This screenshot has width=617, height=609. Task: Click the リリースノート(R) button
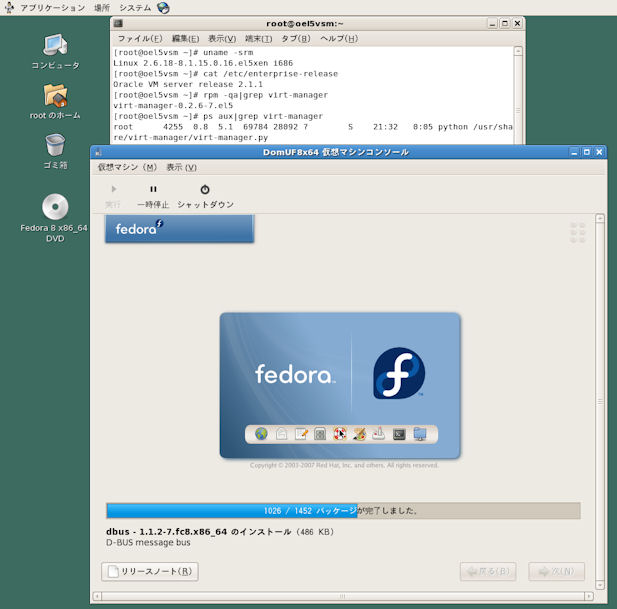[150, 571]
